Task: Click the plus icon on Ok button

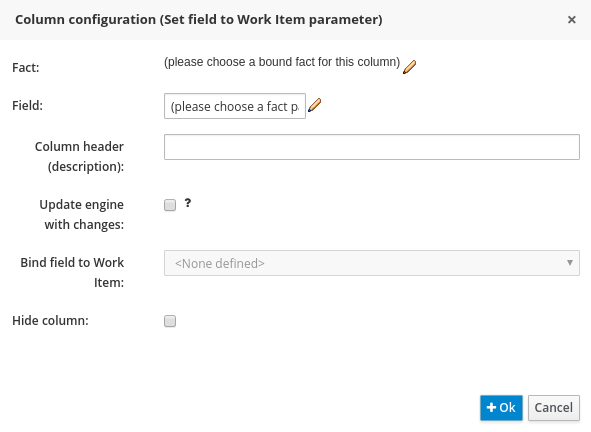Action: click(x=491, y=407)
